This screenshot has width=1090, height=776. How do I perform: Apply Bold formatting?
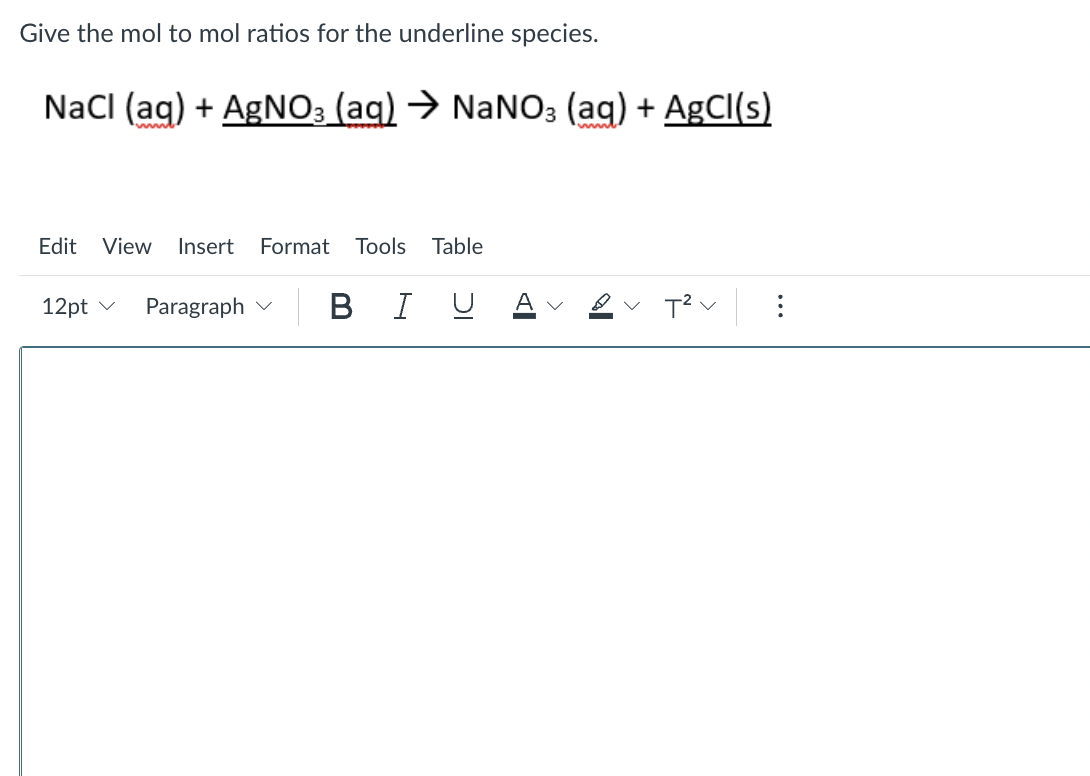click(x=341, y=307)
